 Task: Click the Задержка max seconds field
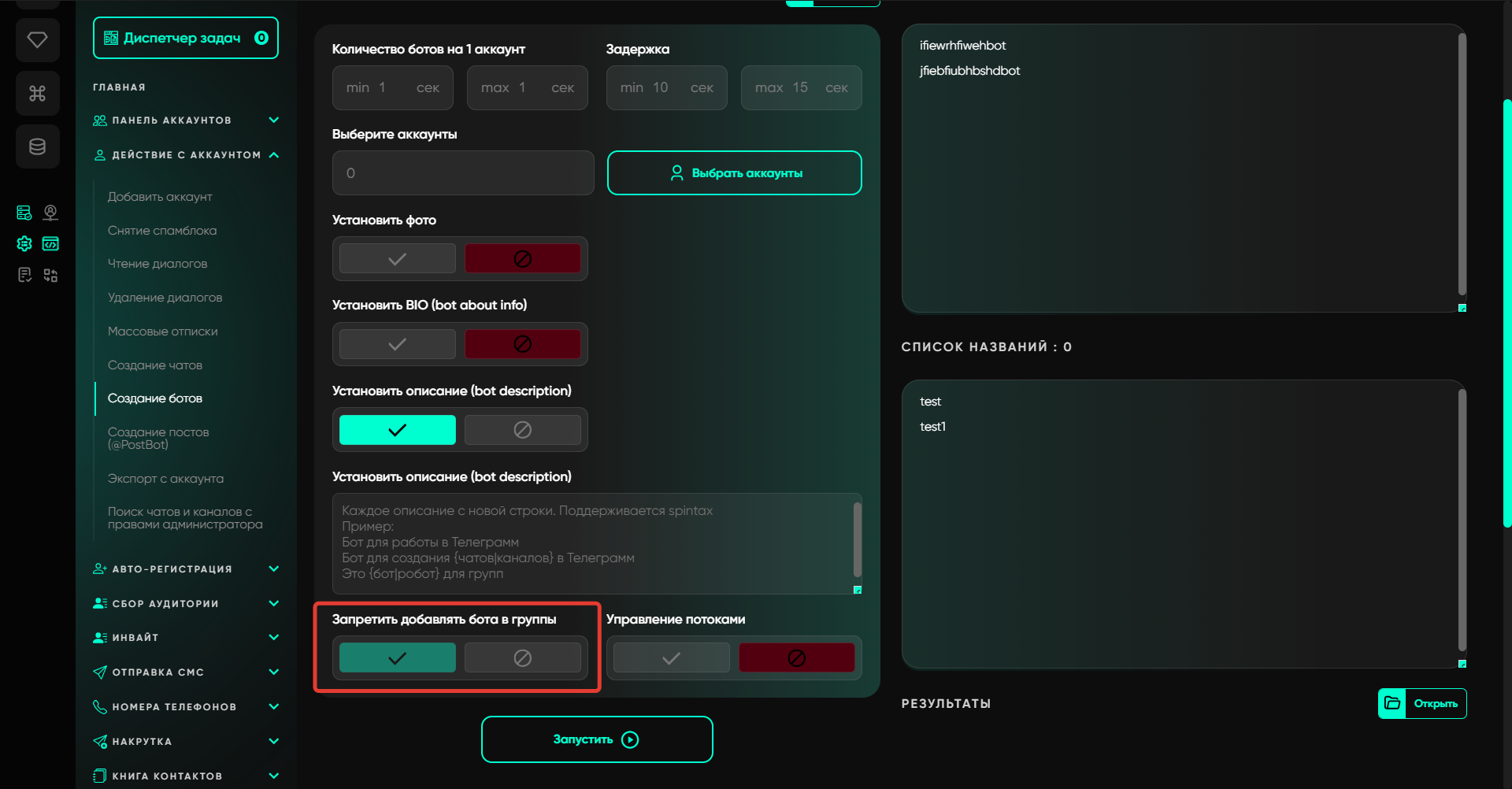(x=800, y=88)
